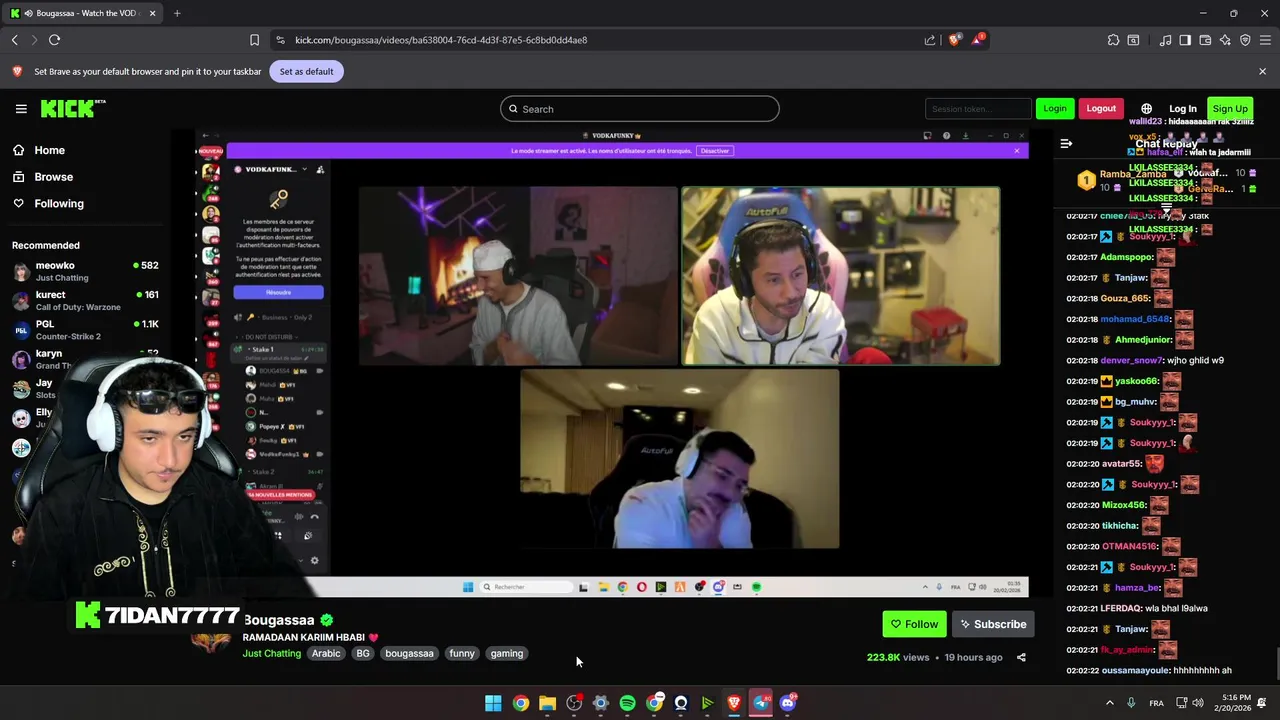The width and height of the screenshot is (1280, 720).
Task: Click the Kick logo
Action: point(73,108)
